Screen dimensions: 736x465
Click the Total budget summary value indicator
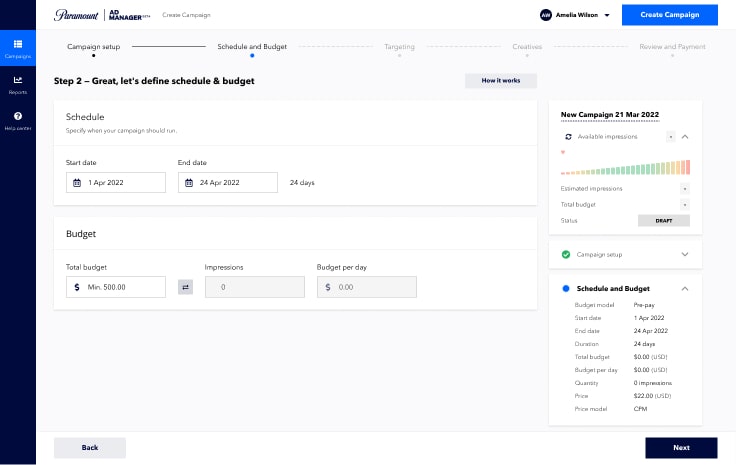685,205
